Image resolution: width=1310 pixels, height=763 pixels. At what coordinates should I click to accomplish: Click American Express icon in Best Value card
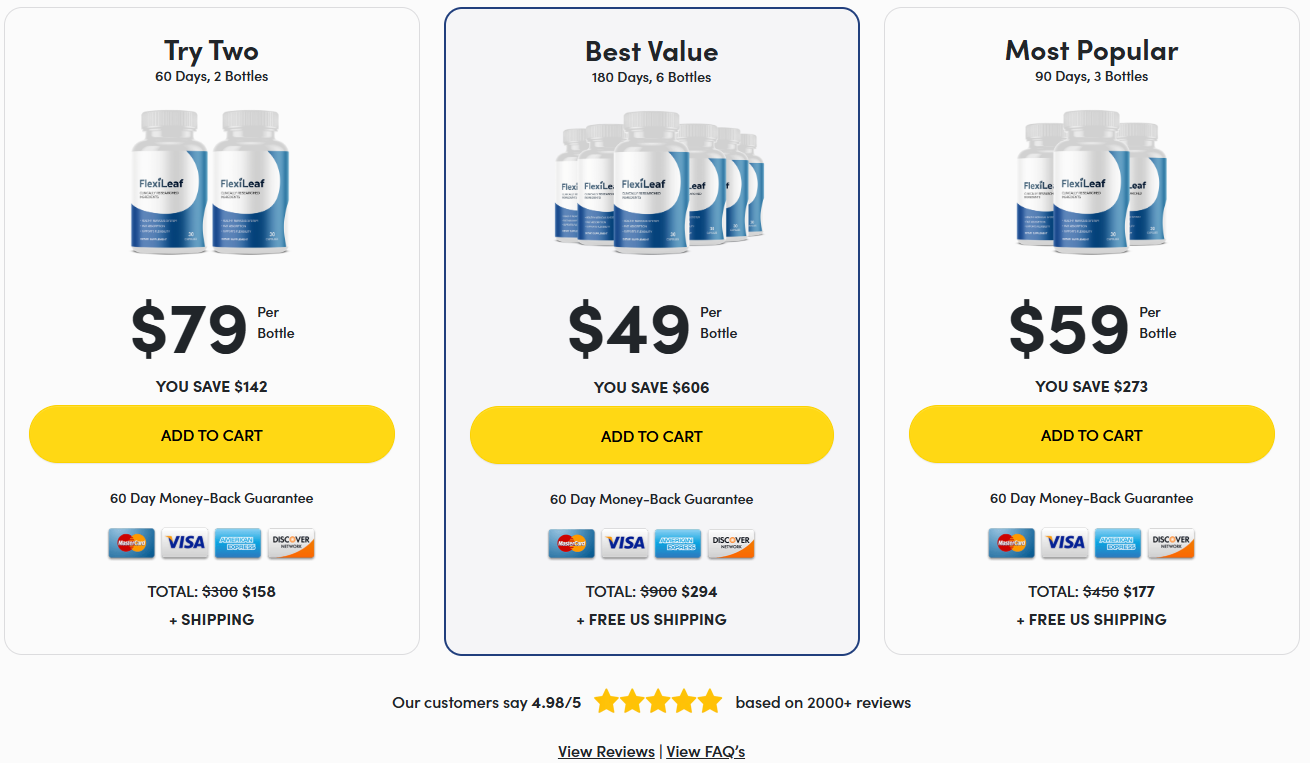678,544
